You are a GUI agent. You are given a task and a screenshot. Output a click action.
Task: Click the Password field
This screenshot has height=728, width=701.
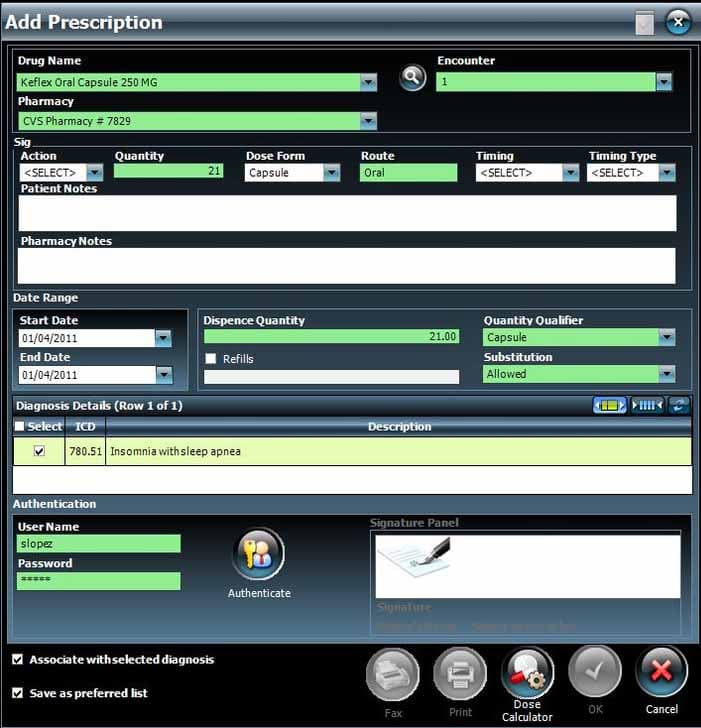click(x=98, y=581)
